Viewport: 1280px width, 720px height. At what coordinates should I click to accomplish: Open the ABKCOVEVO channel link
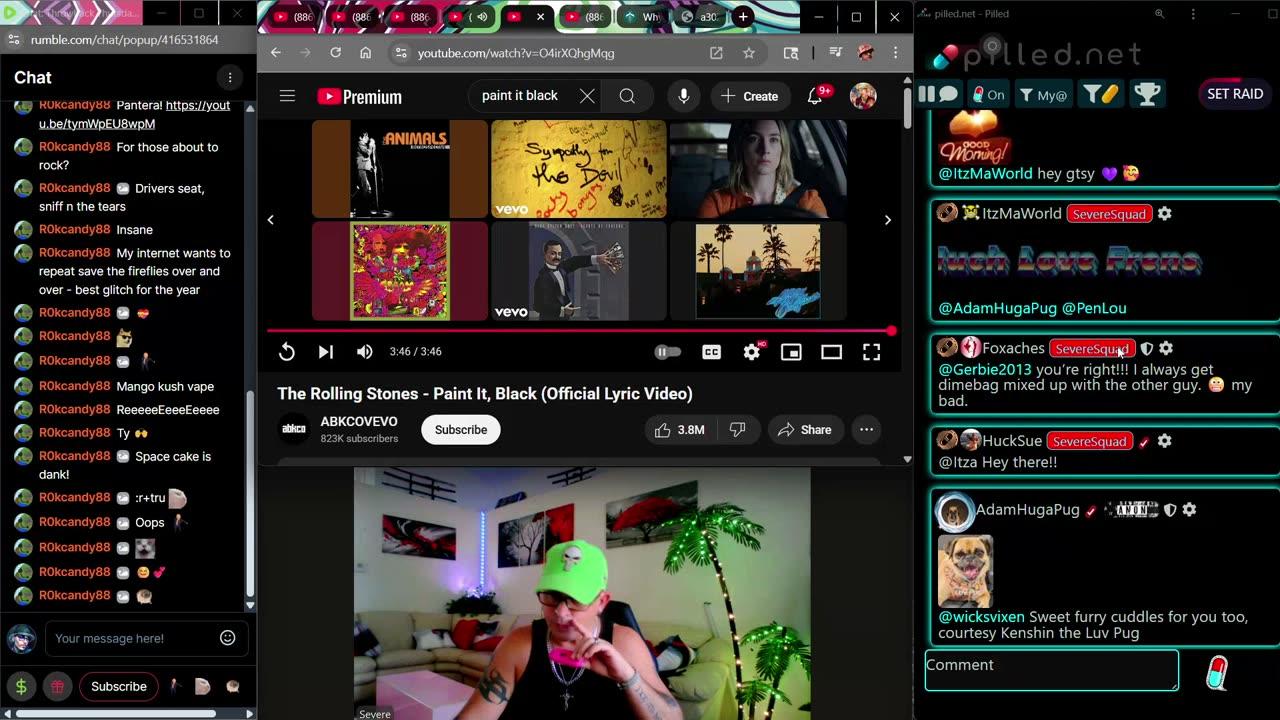point(359,422)
